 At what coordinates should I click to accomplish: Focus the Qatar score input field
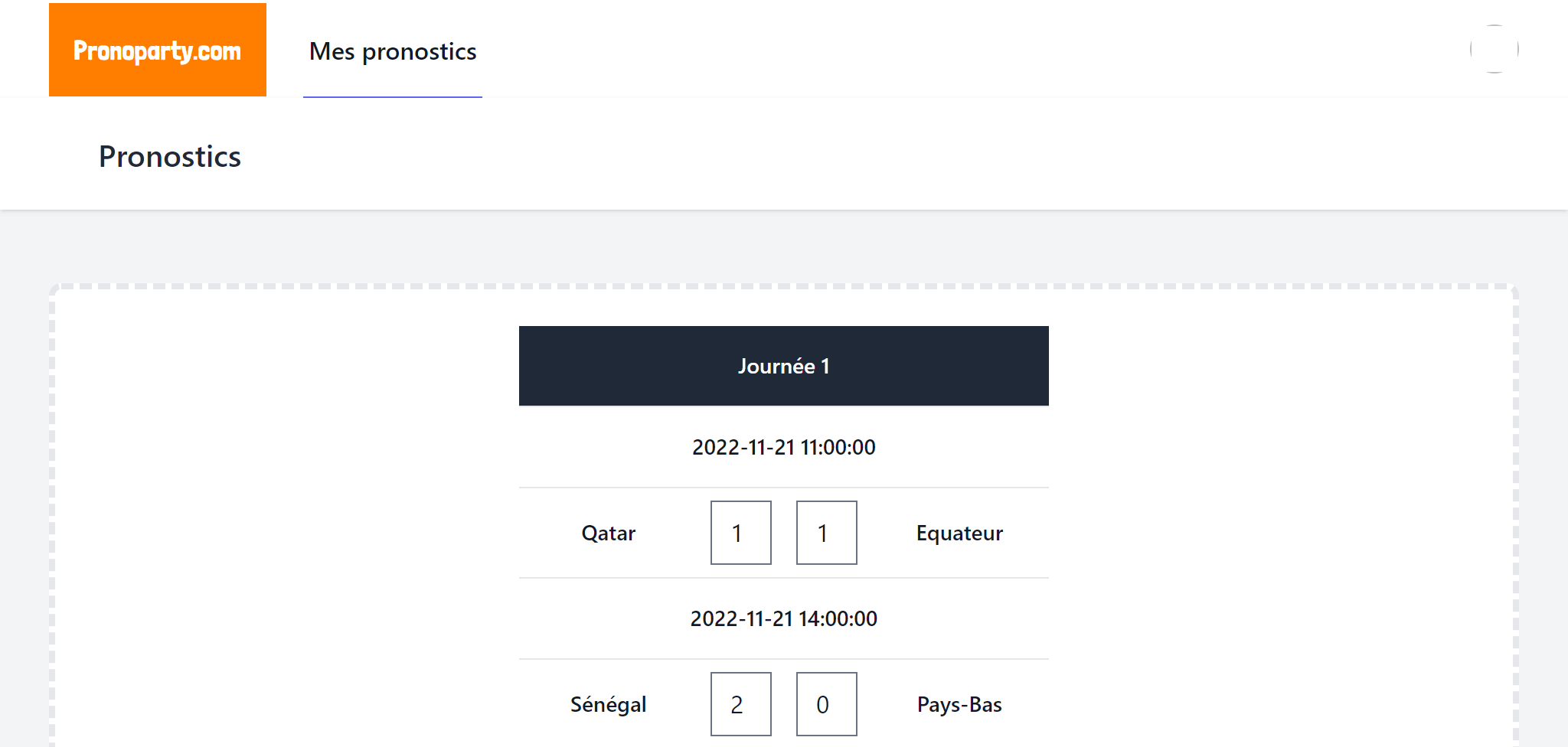pyautogui.click(x=741, y=533)
